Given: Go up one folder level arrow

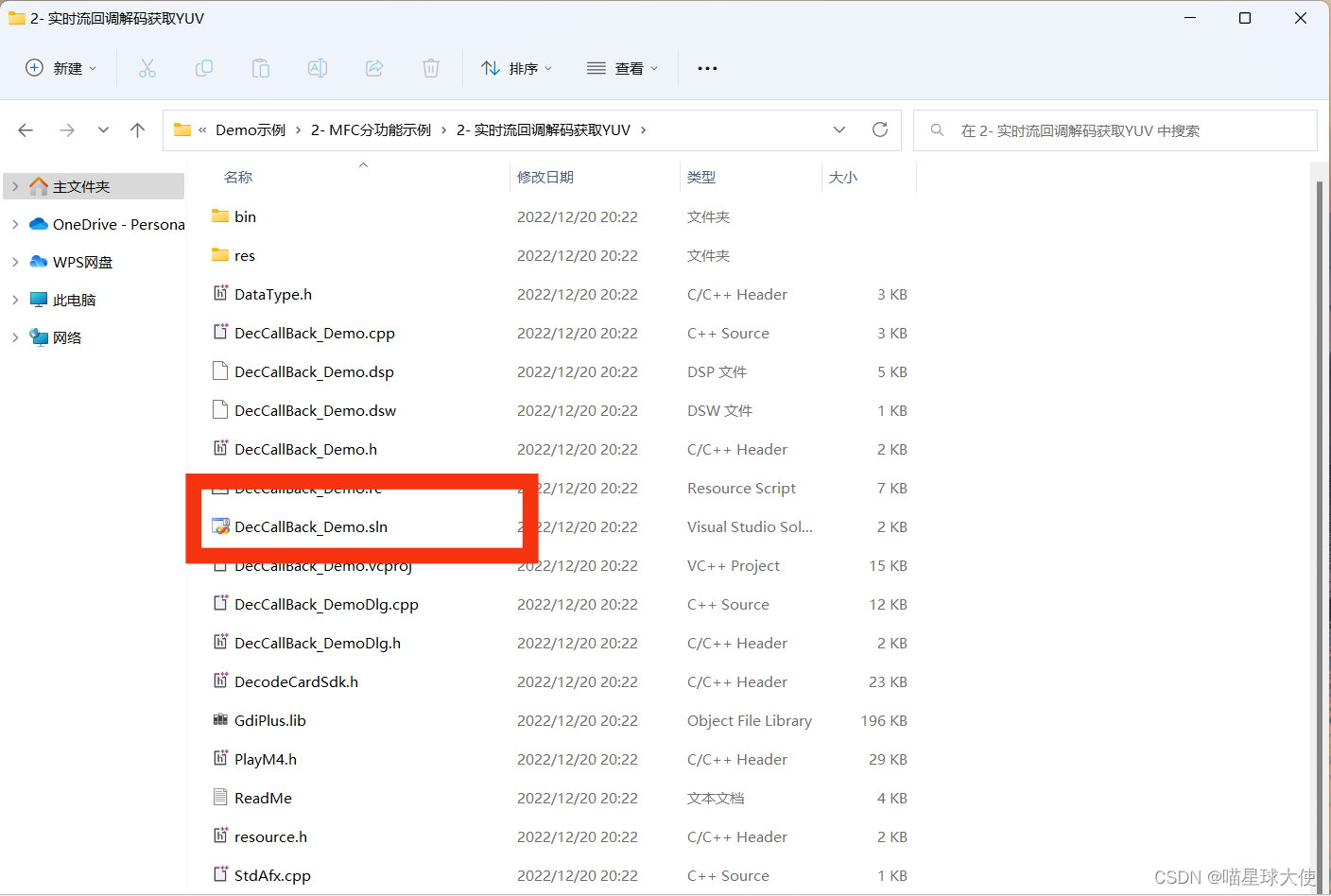Looking at the screenshot, I should pyautogui.click(x=138, y=130).
